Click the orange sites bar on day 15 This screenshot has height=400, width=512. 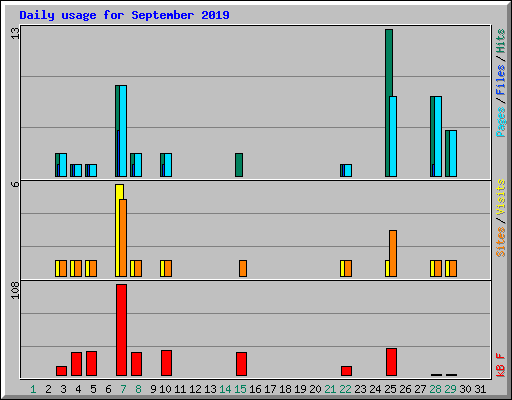coord(243,269)
